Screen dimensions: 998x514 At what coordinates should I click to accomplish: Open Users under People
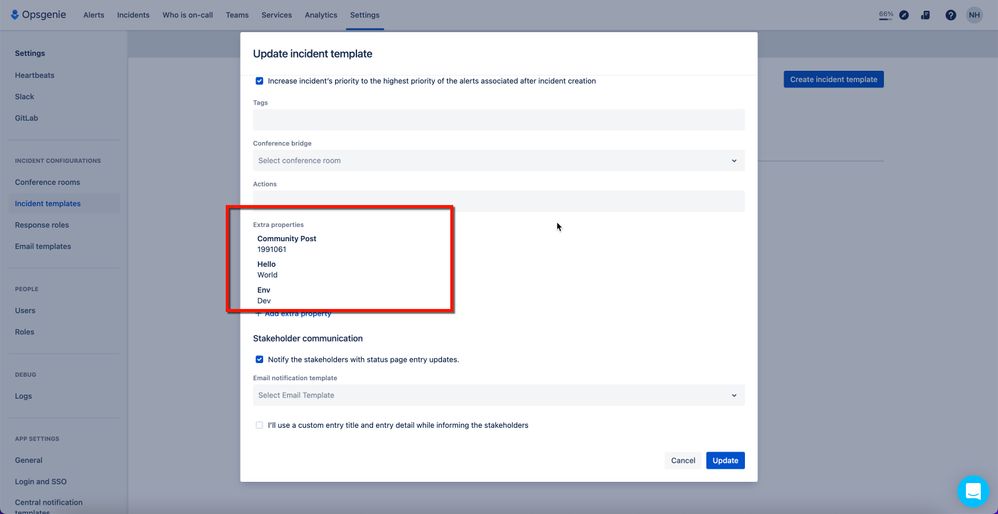[25, 310]
